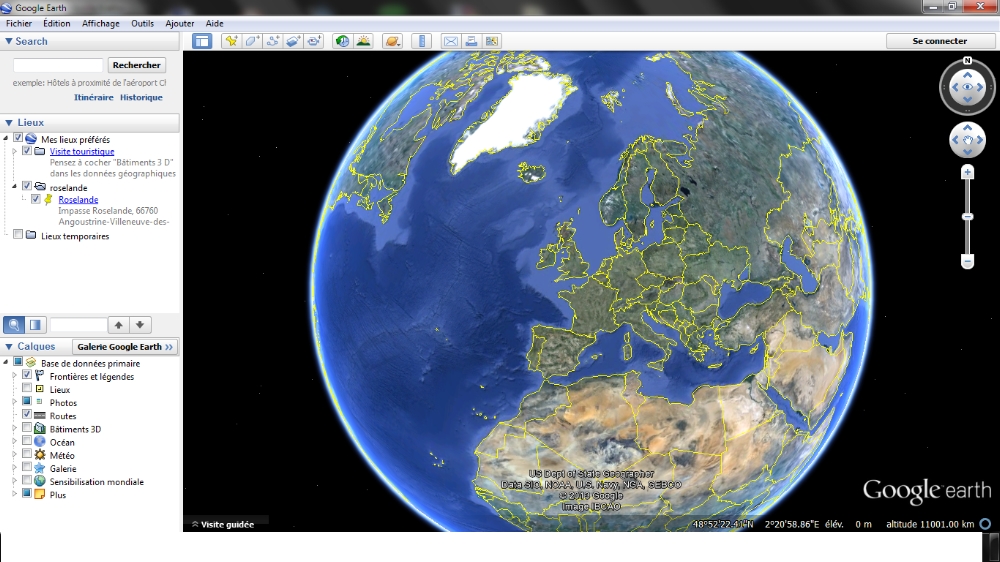Toggle sunlight across the landscape icon
Screen dimensions: 1000x562
click(364, 41)
